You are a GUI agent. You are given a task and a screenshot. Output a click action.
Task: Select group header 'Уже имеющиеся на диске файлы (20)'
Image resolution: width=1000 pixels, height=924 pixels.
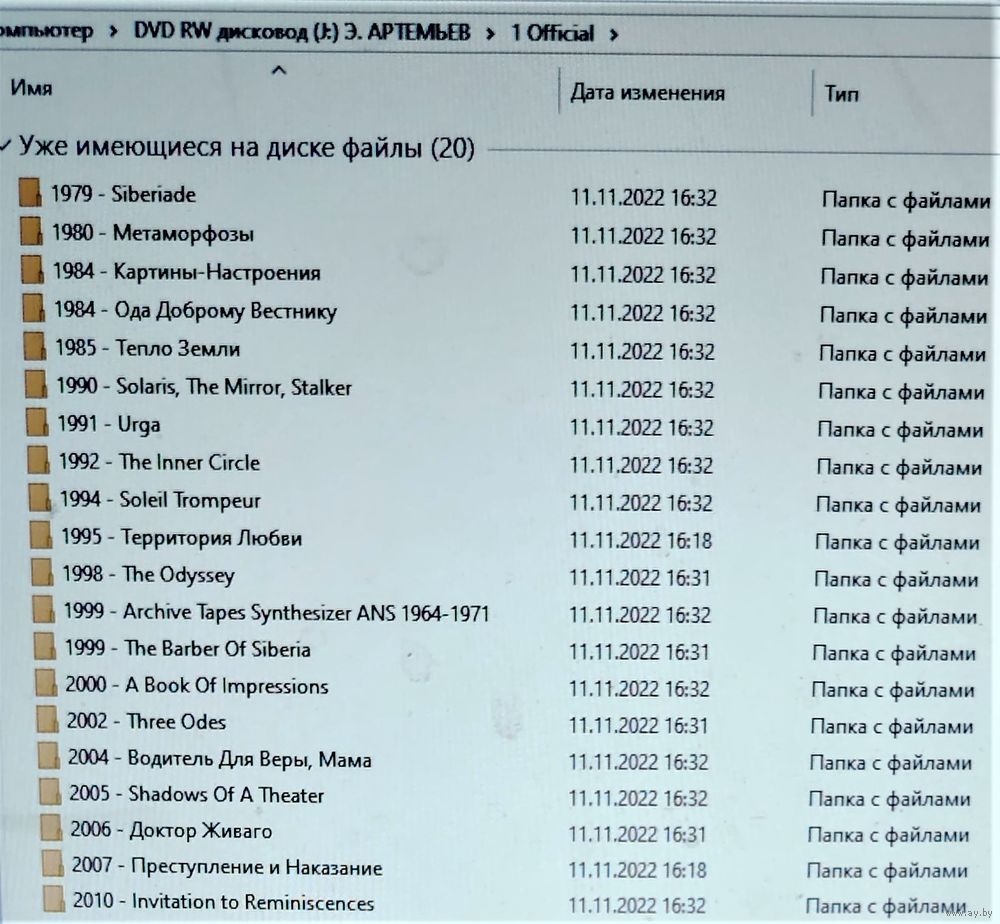(x=246, y=147)
